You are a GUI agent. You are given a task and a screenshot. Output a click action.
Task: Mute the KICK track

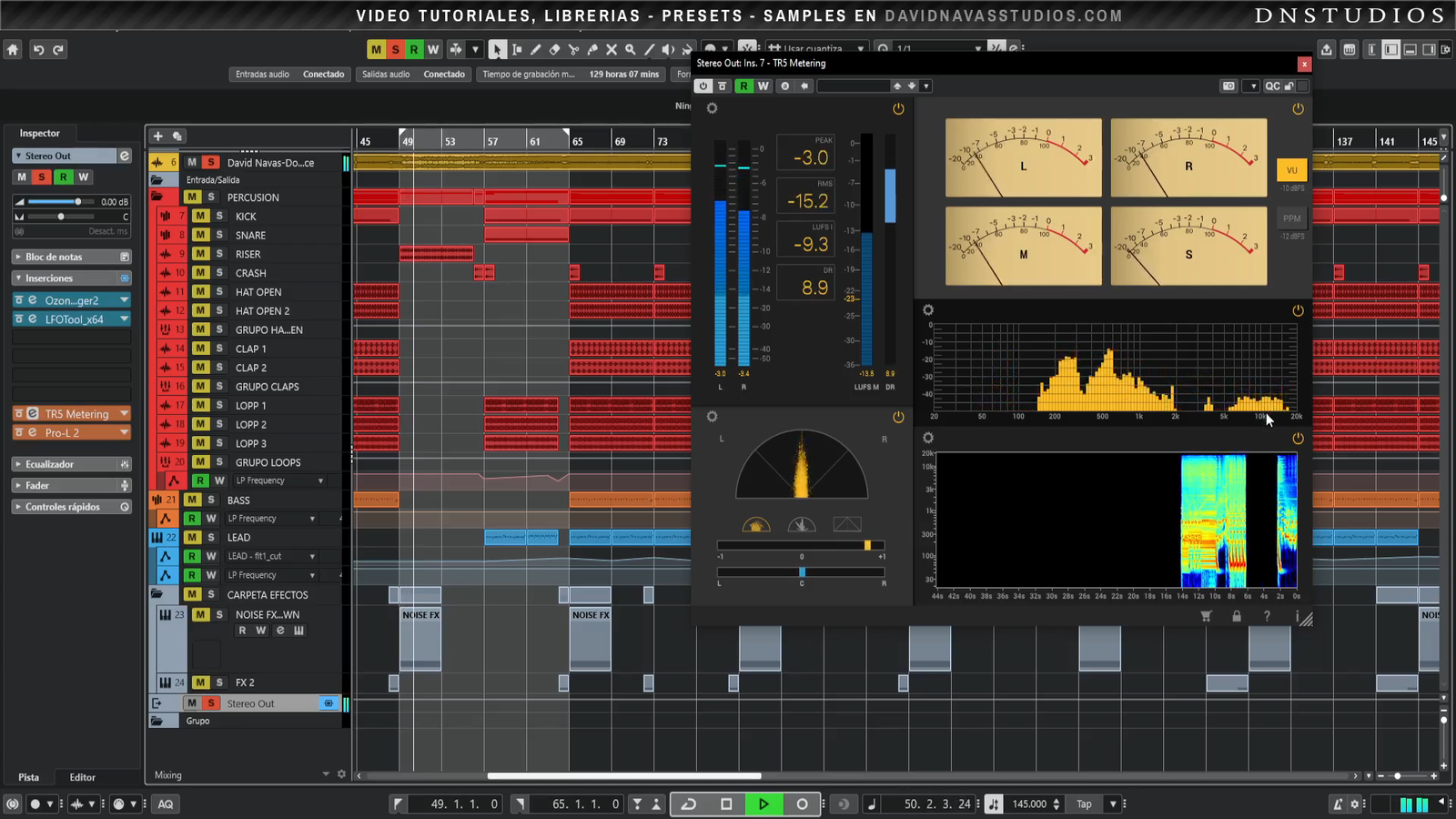(200, 217)
